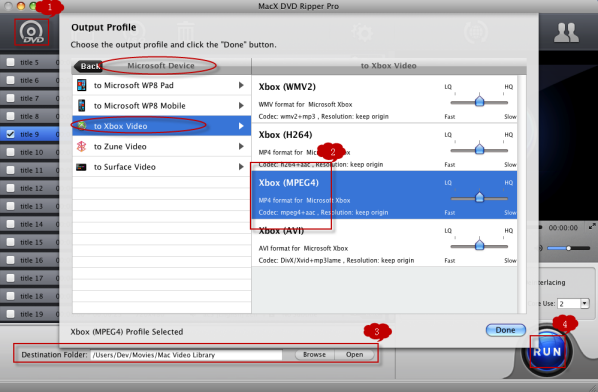Click the Browse button
Image resolution: width=598 pixels, height=392 pixels.
tap(314, 355)
